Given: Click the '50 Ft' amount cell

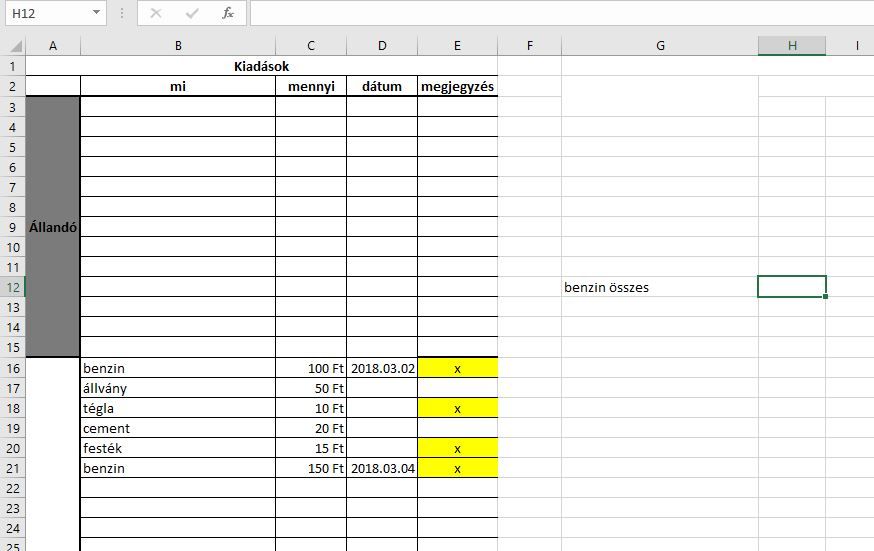Looking at the screenshot, I should click(311, 388).
